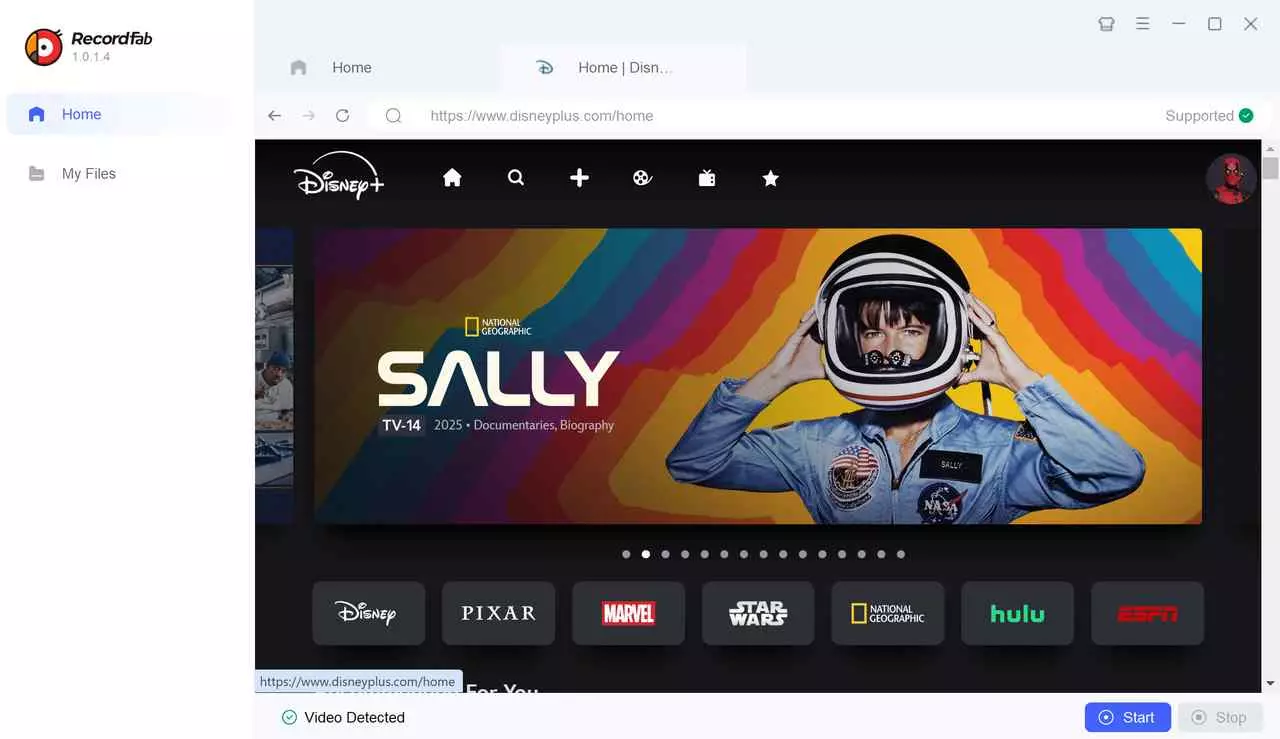Select the last carousel dot
Screen dimensions: 1280x739
click(x=901, y=554)
